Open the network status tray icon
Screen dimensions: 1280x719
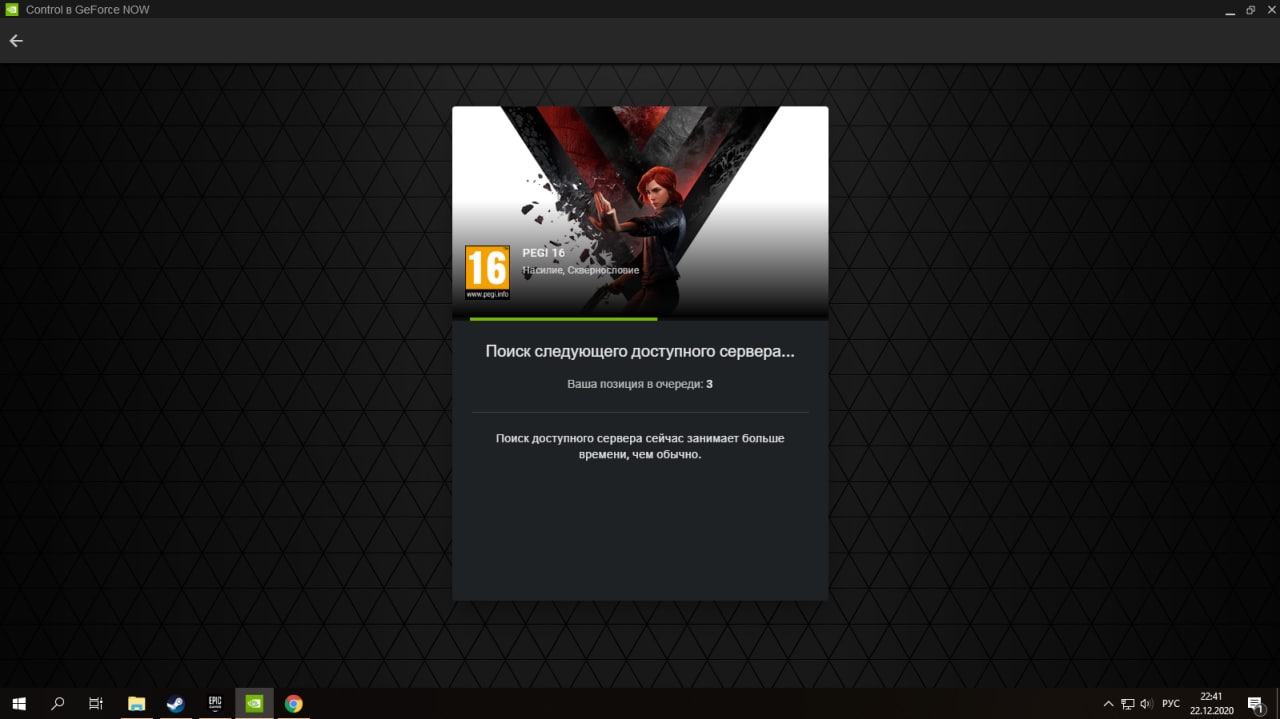1127,704
